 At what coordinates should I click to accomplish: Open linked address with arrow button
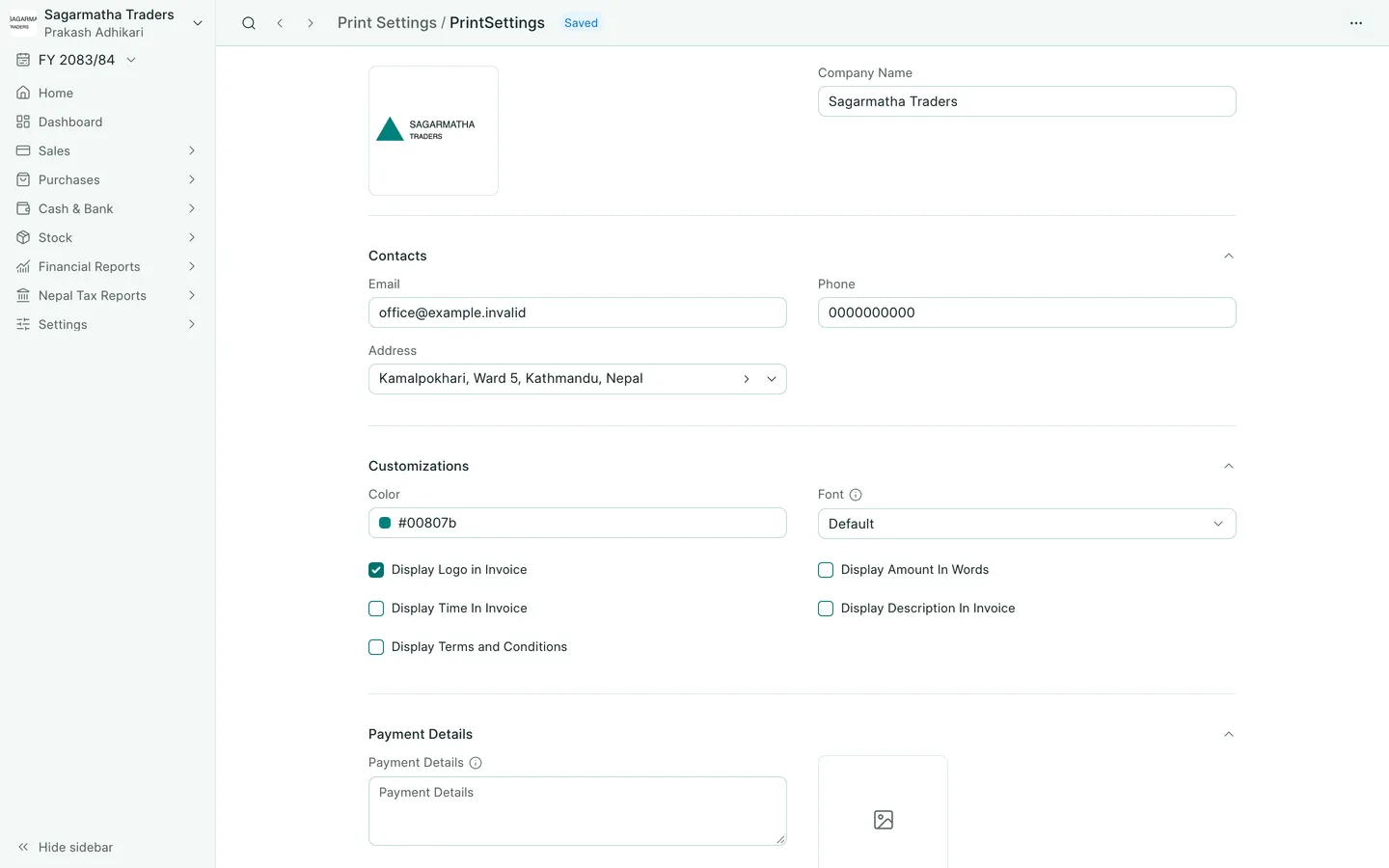click(x=747, y=379)
